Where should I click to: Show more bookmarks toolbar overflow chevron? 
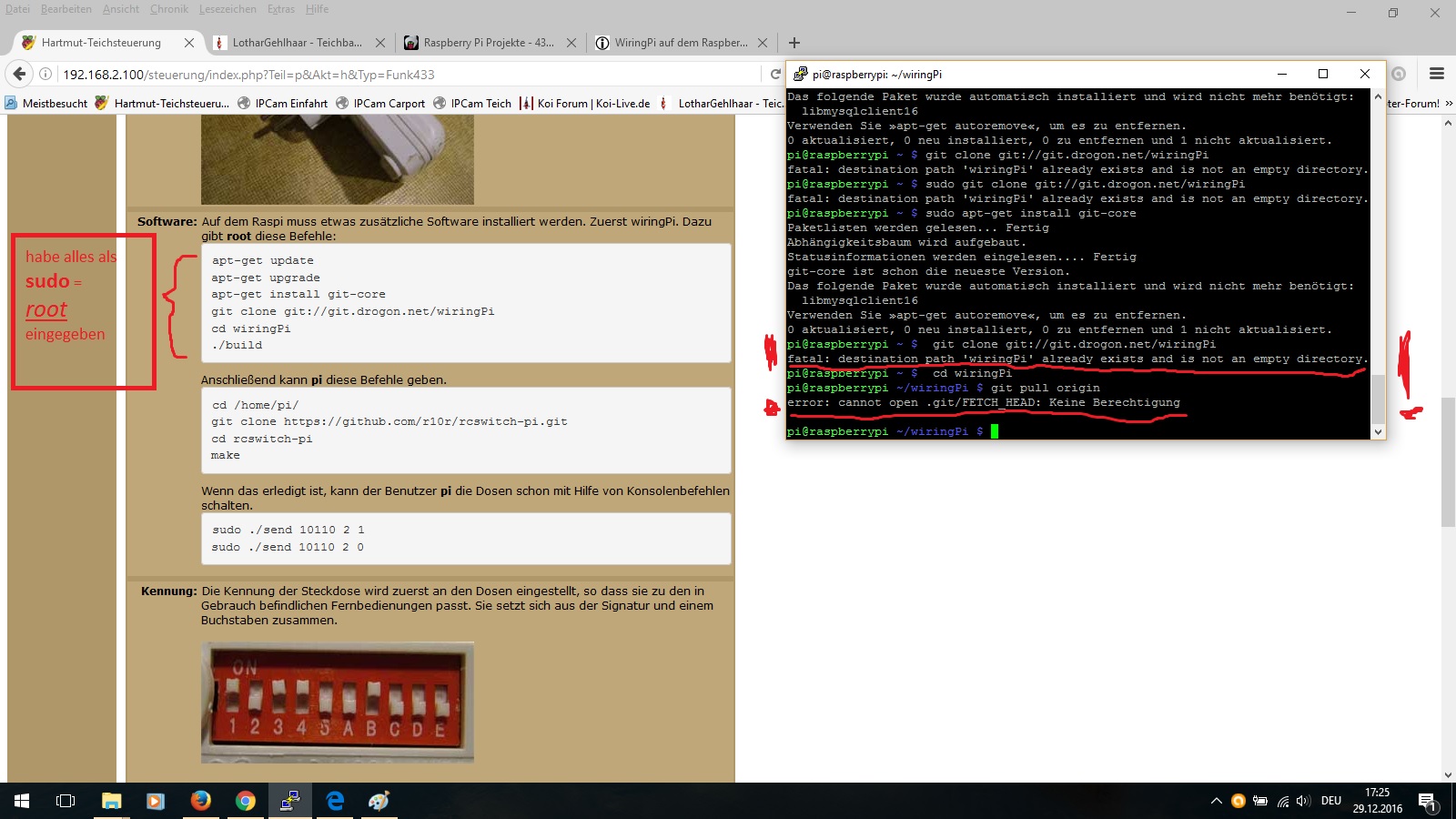[x=1449, y=103]
